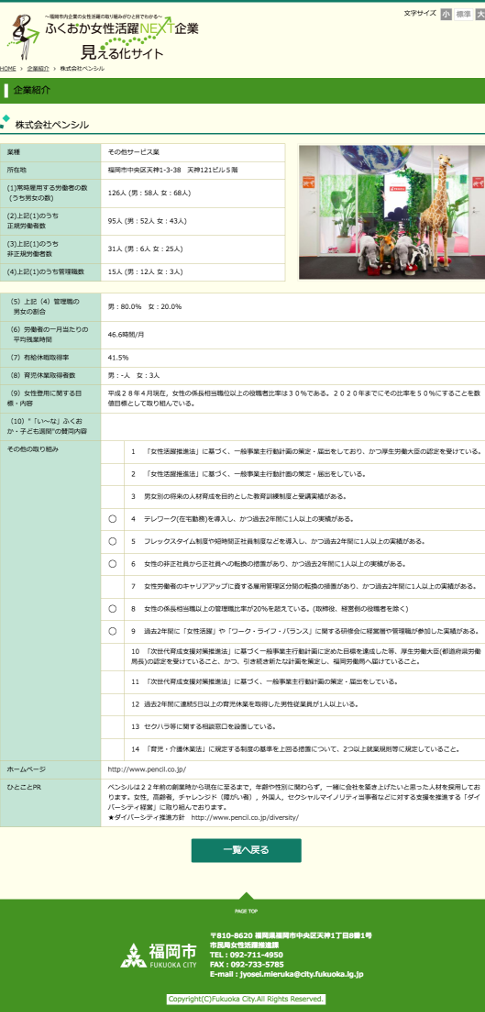
Task: Open the ふくおか女性活躍NEXT企業 site logo
Action: (103, 36)
